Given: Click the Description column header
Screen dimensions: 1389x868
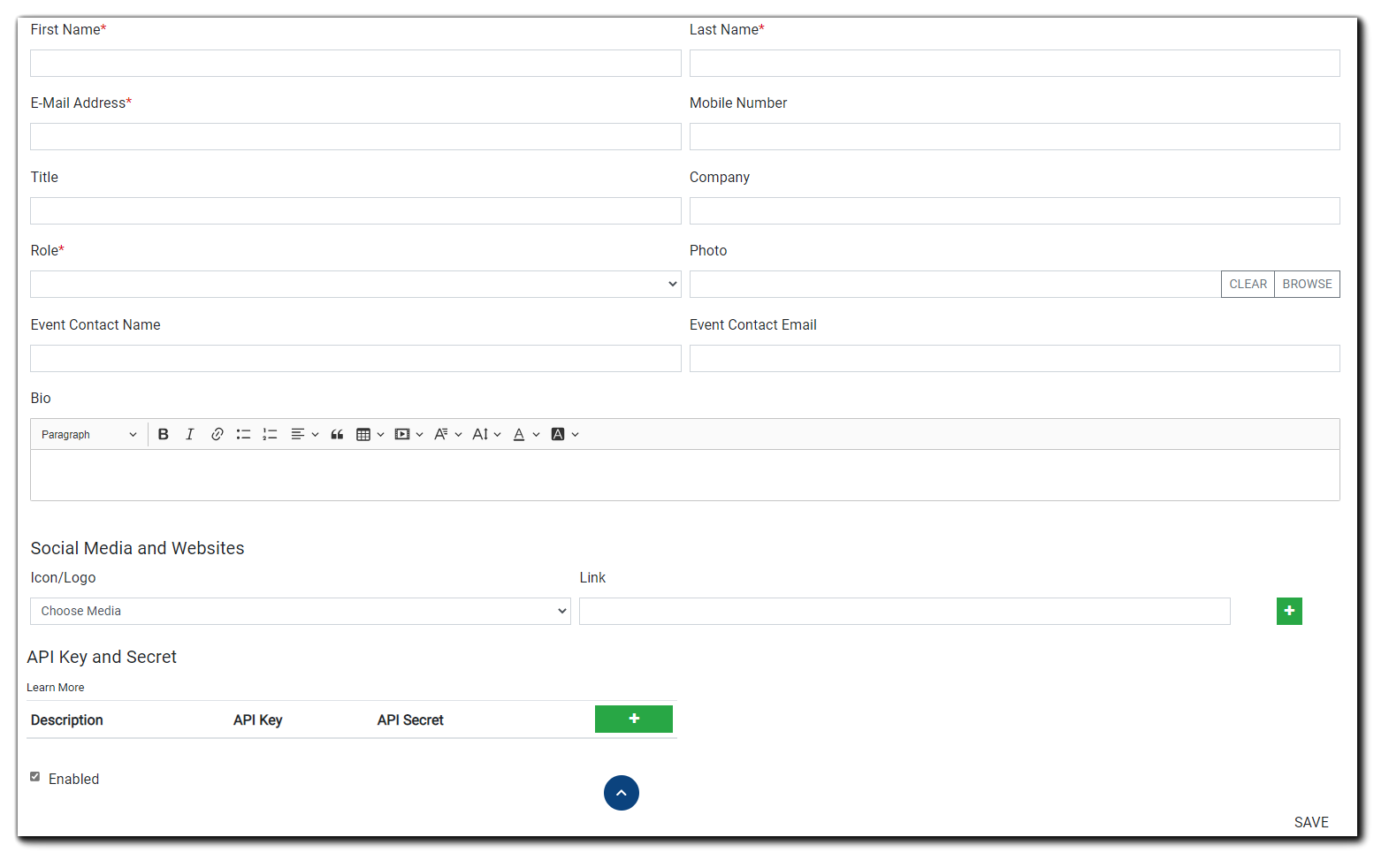Looking at the screenshot, I should point(67,720).
